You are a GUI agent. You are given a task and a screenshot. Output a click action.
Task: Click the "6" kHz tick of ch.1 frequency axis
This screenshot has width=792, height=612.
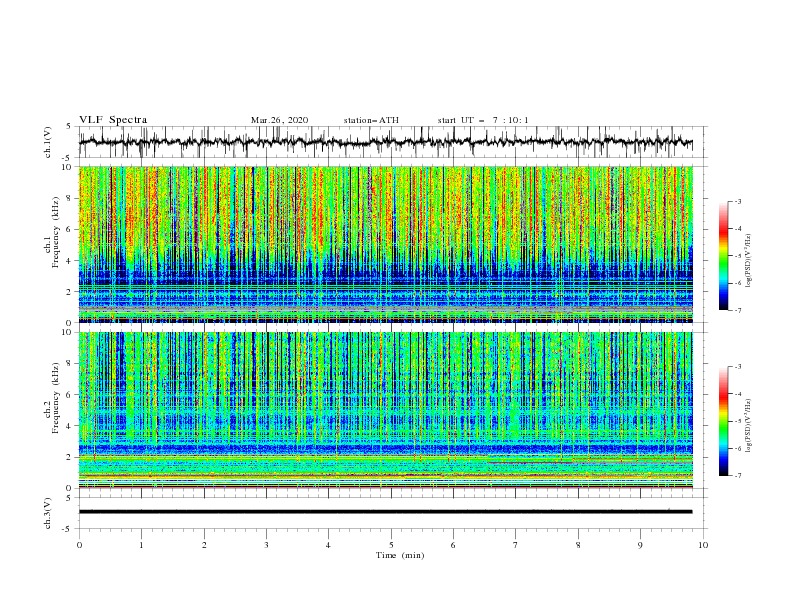coord(71,229)
